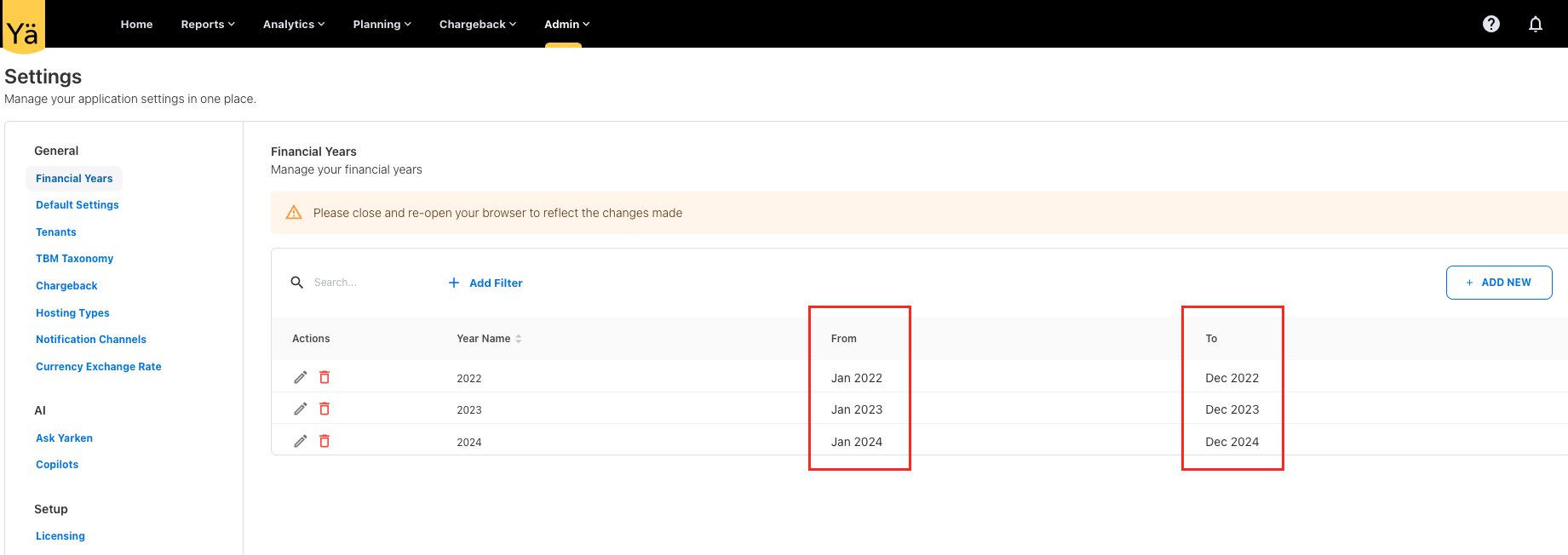The height and width of the screenshot is (555, 1568).
Task: Open the Analytics dropdown menu
Action: tap(293, 25)
